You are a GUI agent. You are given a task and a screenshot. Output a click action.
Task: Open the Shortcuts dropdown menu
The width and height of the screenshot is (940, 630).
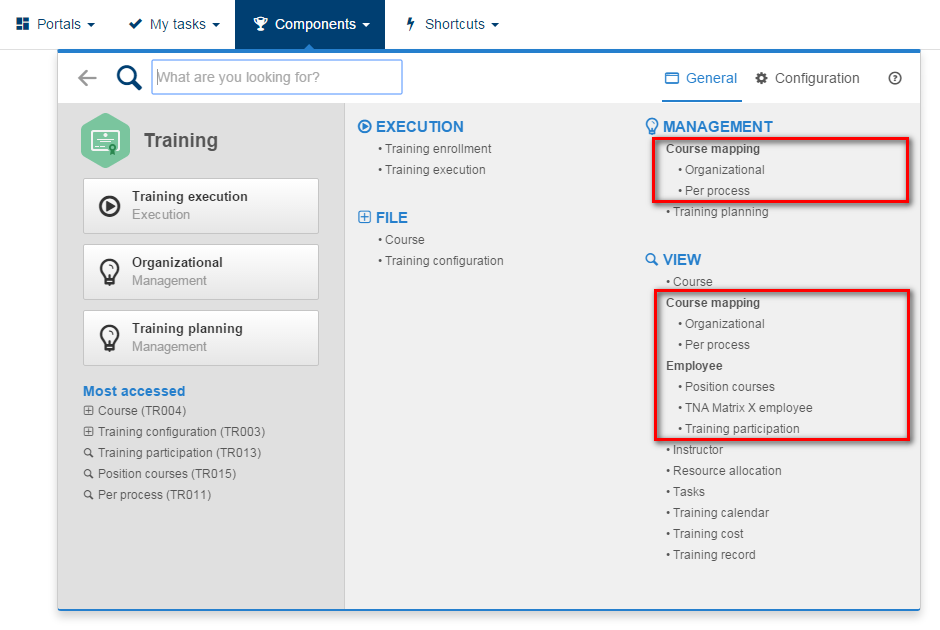click(453, 24)
